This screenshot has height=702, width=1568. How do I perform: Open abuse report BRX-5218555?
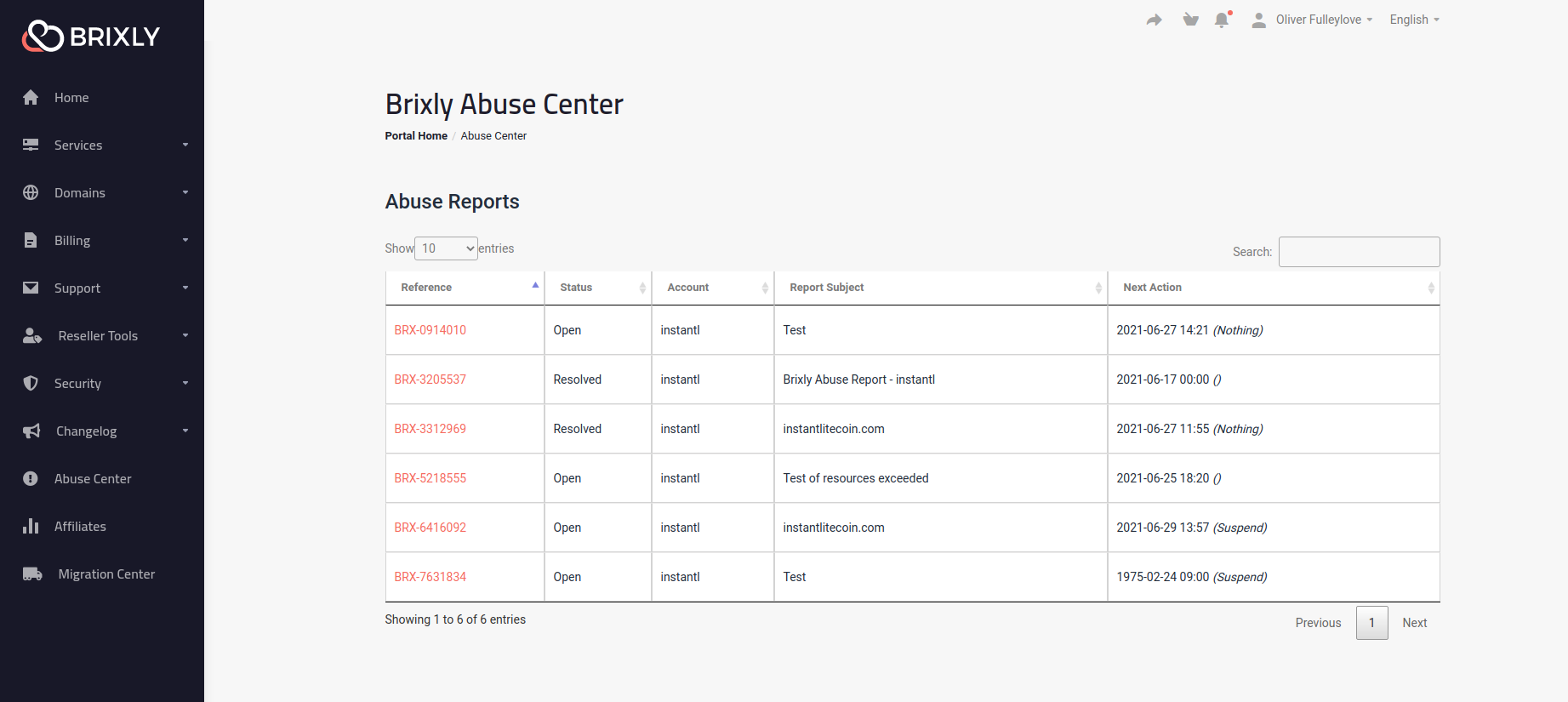(x=430, y=478)
